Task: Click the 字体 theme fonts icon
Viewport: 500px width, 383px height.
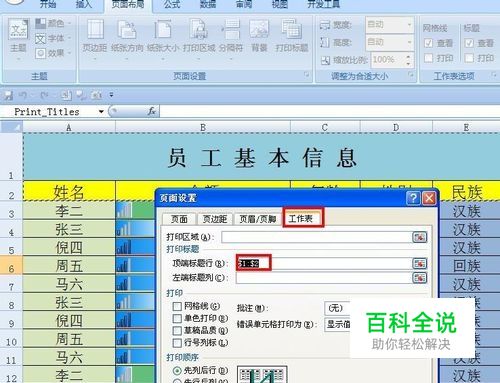Action: point(41,39)
